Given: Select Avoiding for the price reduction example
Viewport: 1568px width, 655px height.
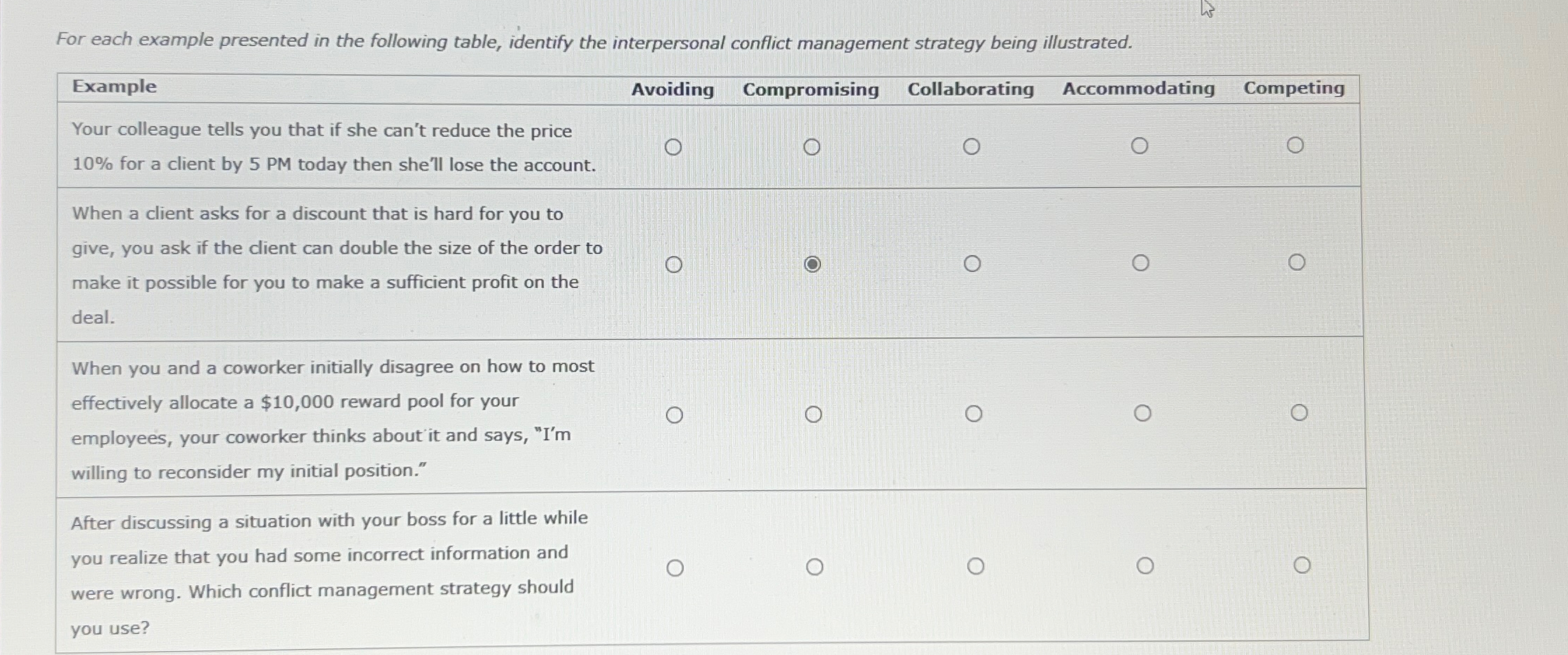Looking at the screenshot, I should [x=674, y=147].
